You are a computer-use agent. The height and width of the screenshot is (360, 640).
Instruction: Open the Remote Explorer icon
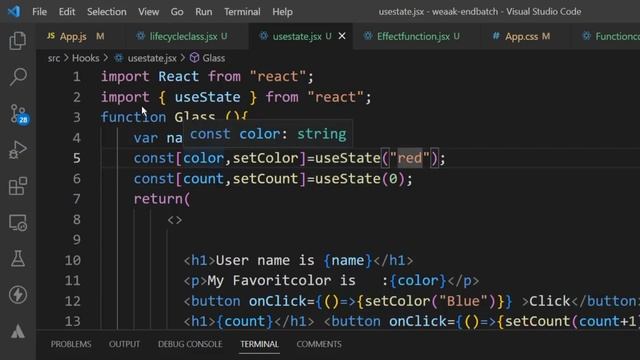[18, 223]
